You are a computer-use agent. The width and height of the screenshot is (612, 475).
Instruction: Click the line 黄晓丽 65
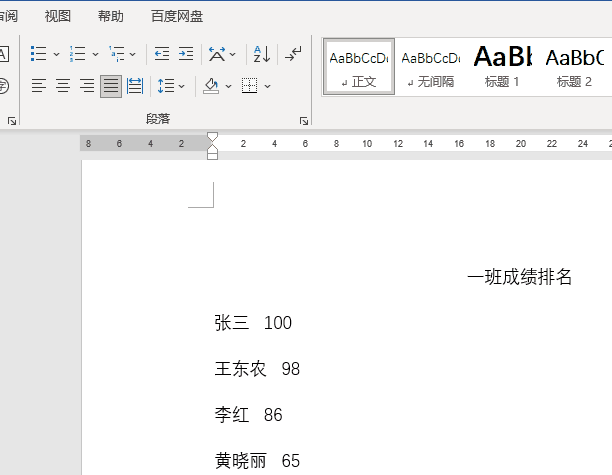pyautogui.click(x=257, y=461)
